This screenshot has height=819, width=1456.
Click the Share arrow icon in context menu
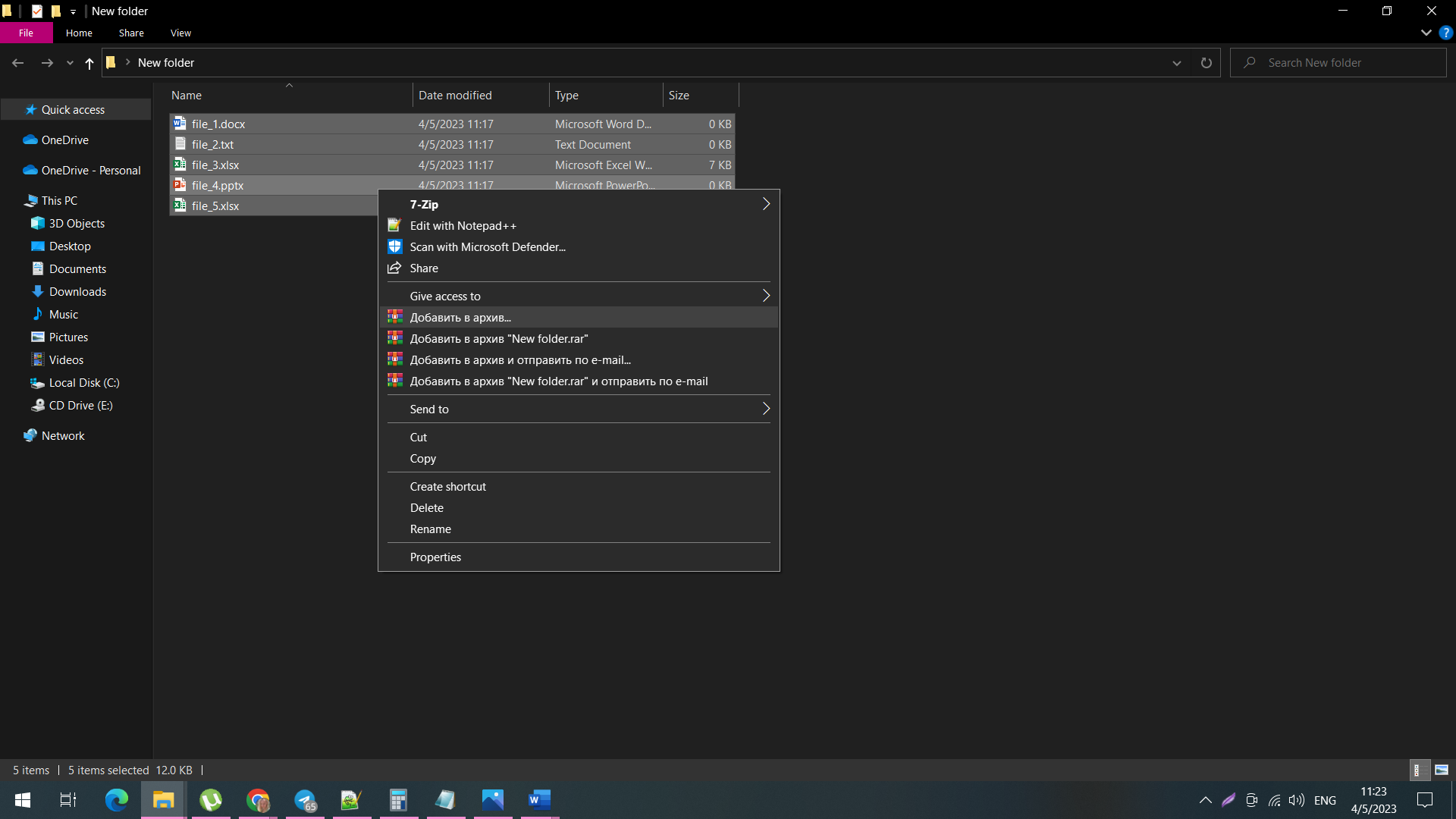click(x=394, y=268)
